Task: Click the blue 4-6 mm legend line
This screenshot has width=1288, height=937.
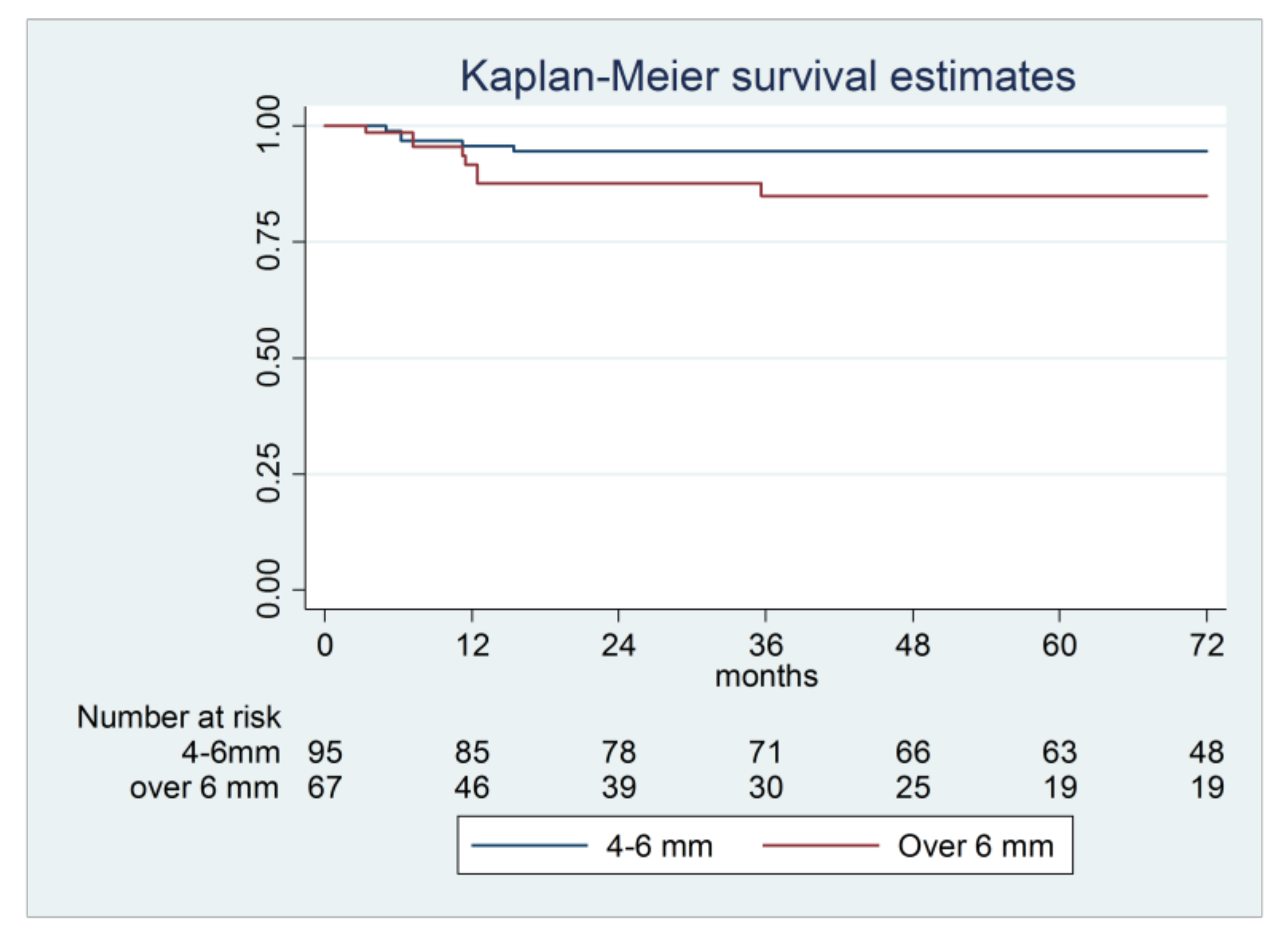Action: coord(529,846)
